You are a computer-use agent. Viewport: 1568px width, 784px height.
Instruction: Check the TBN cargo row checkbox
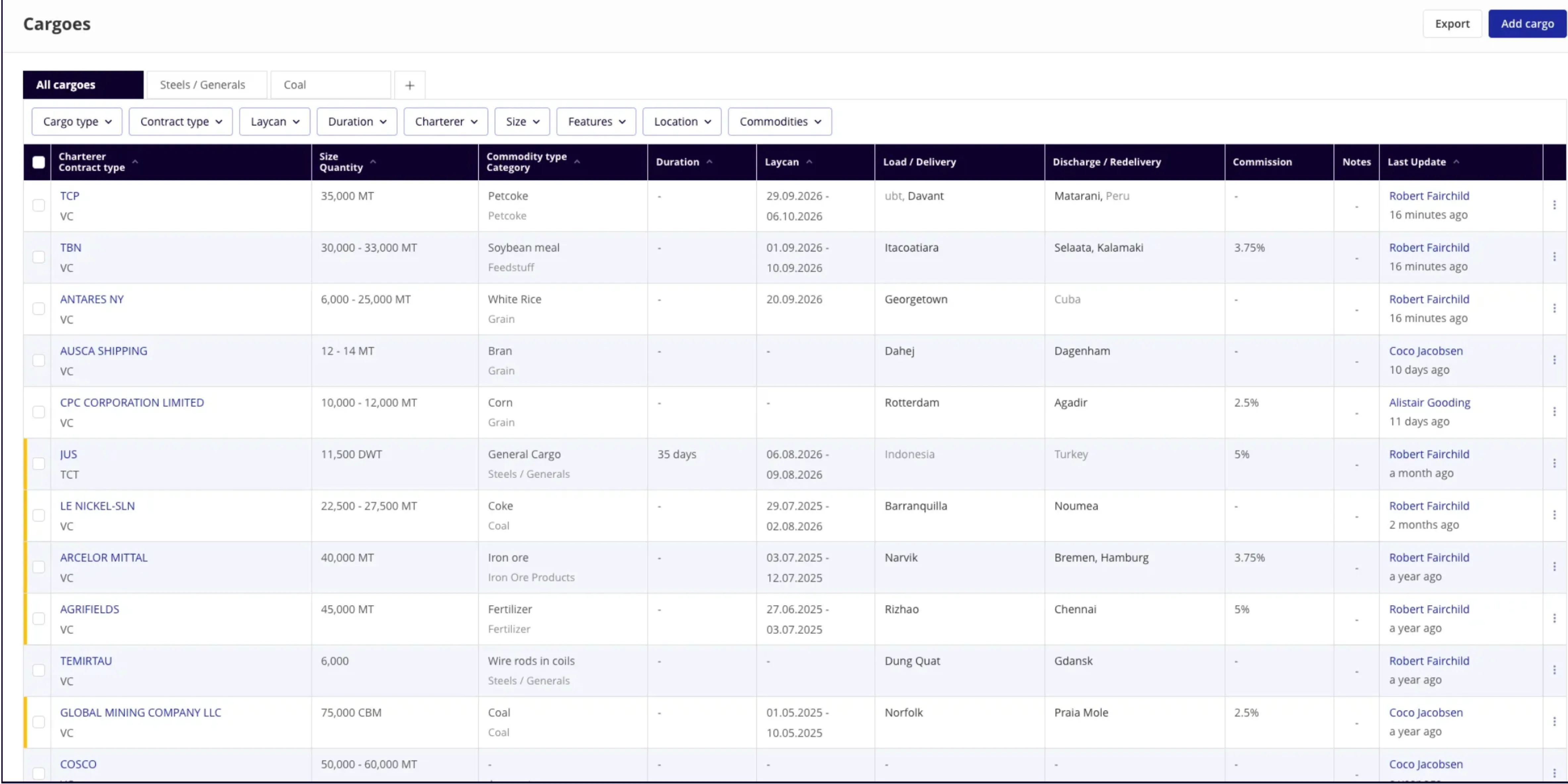click(x=38, y=257)
